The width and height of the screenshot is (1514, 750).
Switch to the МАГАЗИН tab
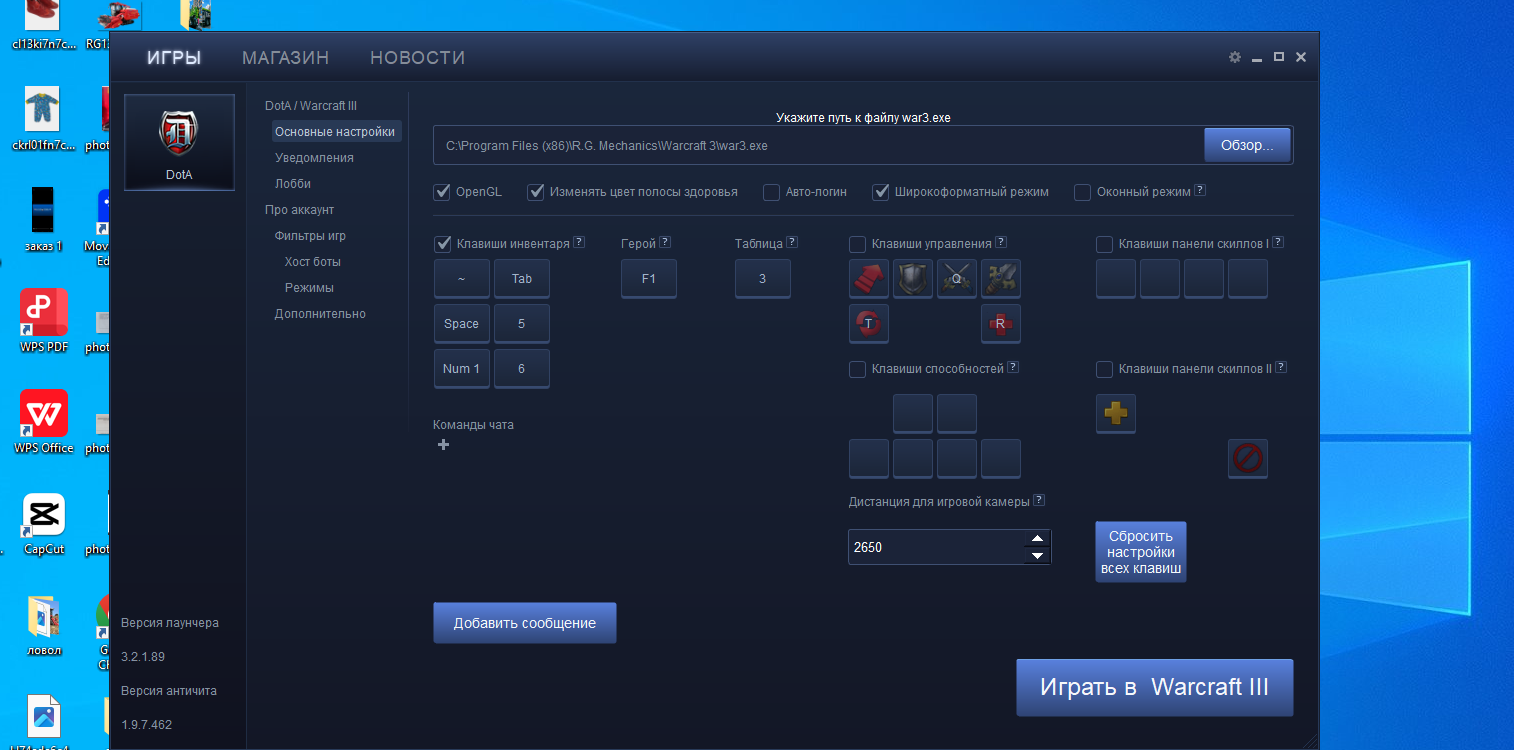click(x=285, y=58)
